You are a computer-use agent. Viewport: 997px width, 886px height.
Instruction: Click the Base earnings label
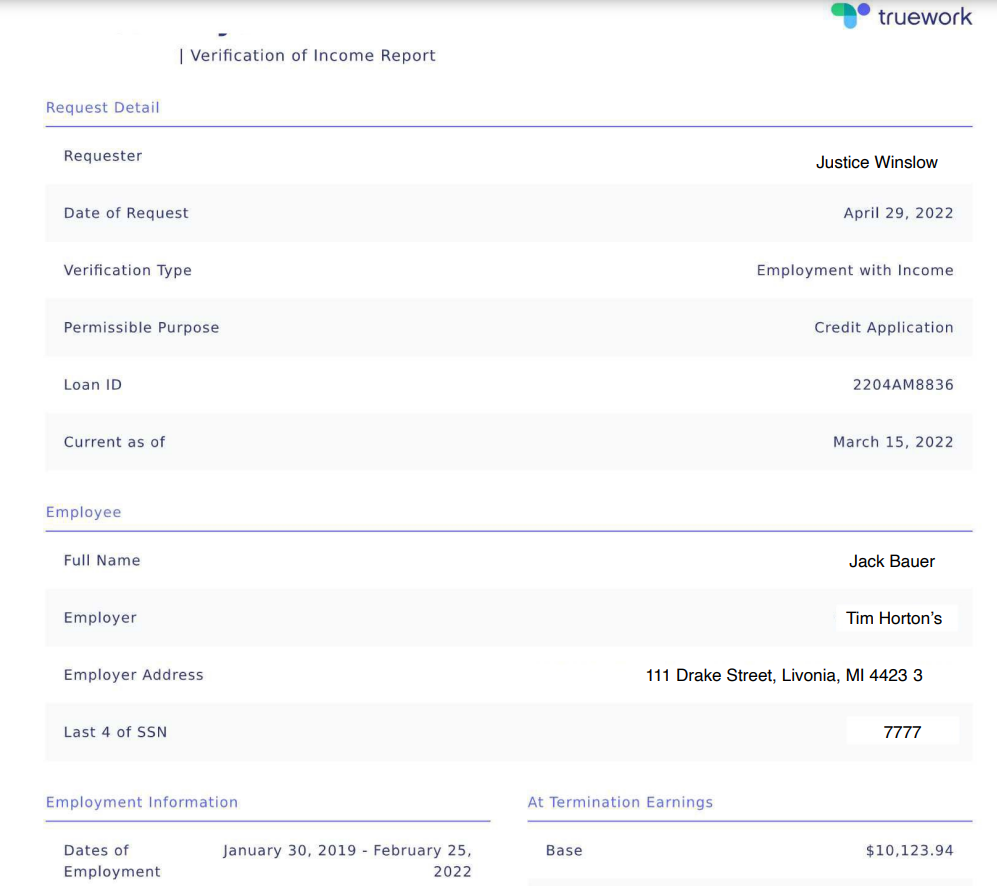[x=564, y=850]
